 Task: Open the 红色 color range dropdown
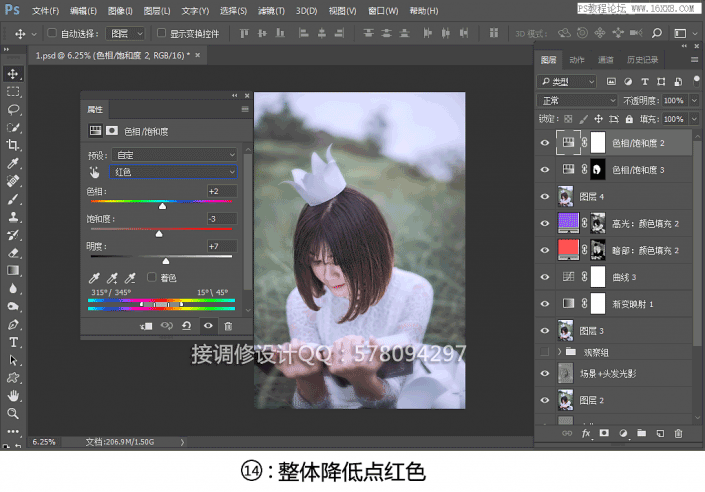(174, 172)
